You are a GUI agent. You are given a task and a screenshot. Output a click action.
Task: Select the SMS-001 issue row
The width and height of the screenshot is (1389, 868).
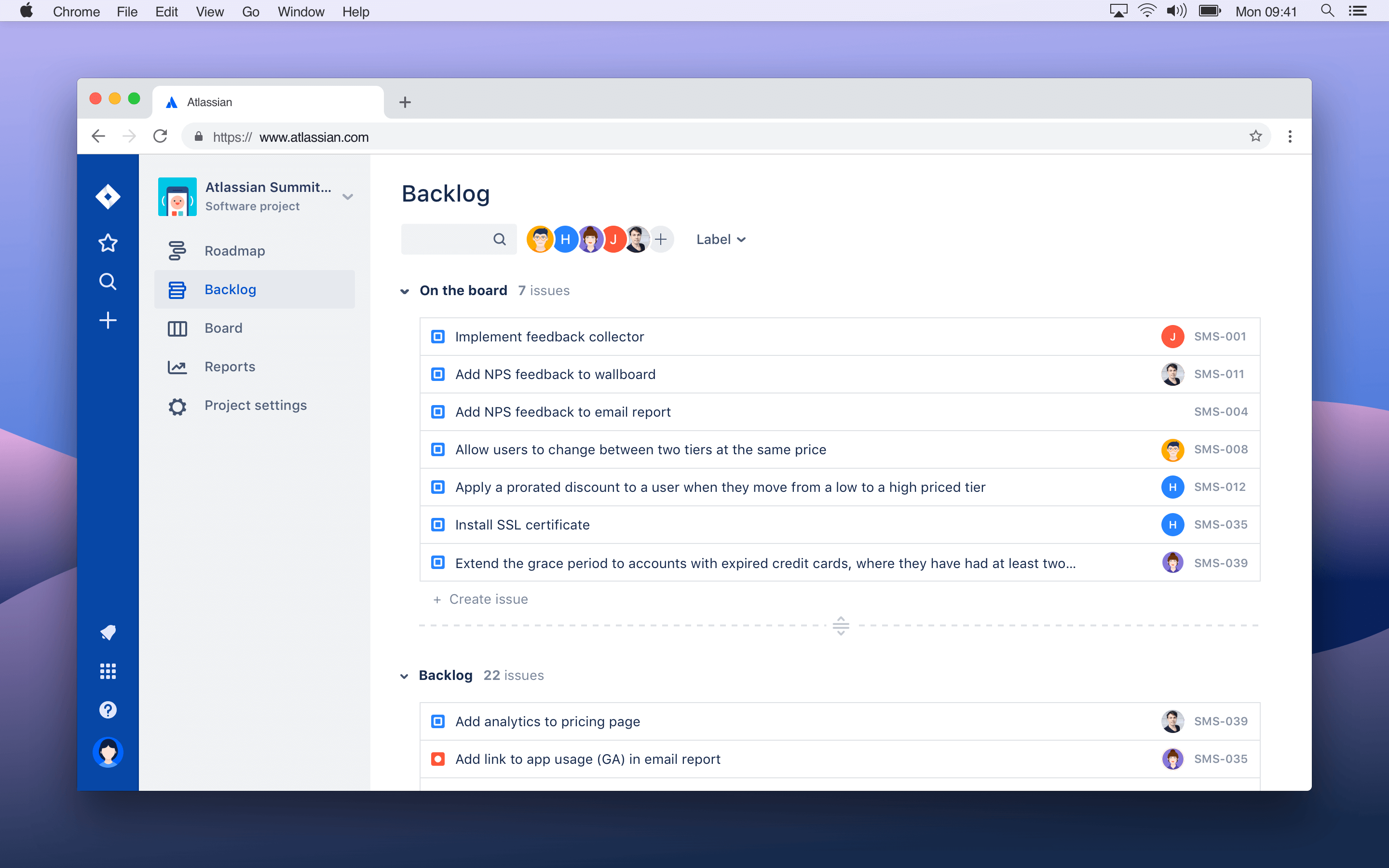839,336
